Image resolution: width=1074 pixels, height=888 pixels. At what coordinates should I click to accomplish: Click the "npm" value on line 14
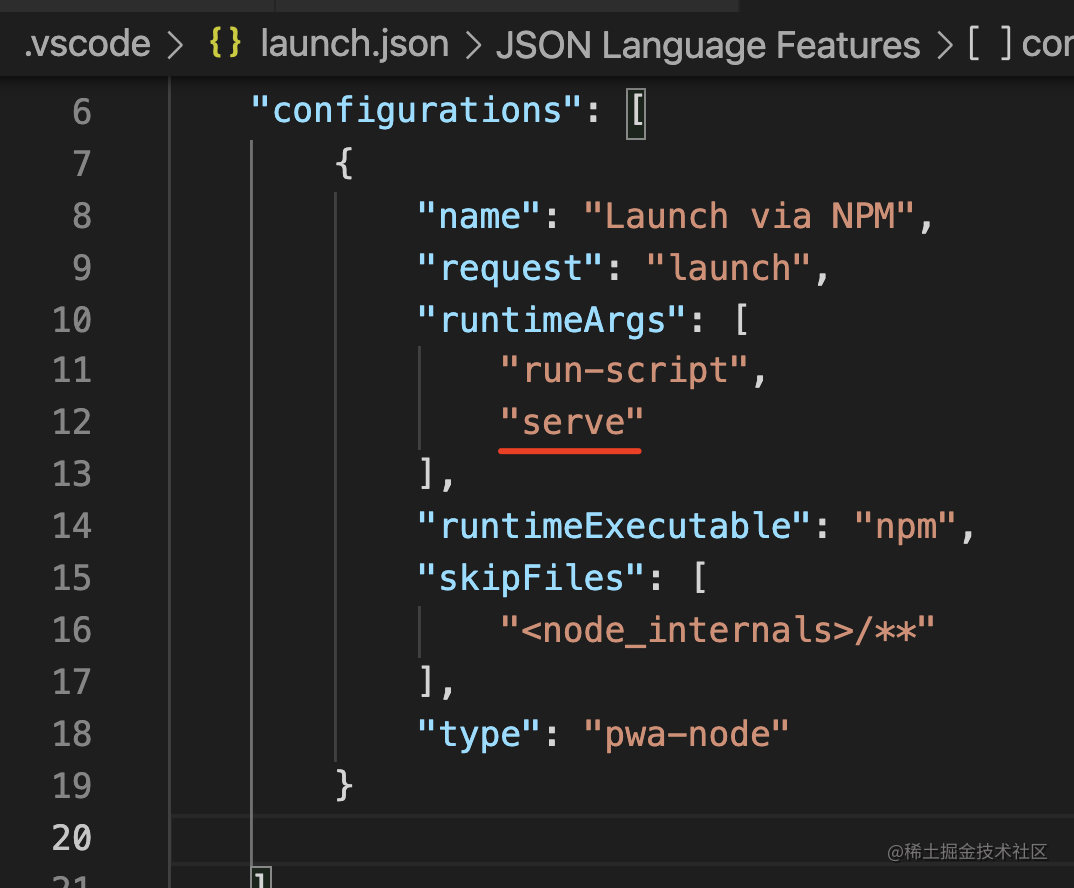click(x=905, y=525)
